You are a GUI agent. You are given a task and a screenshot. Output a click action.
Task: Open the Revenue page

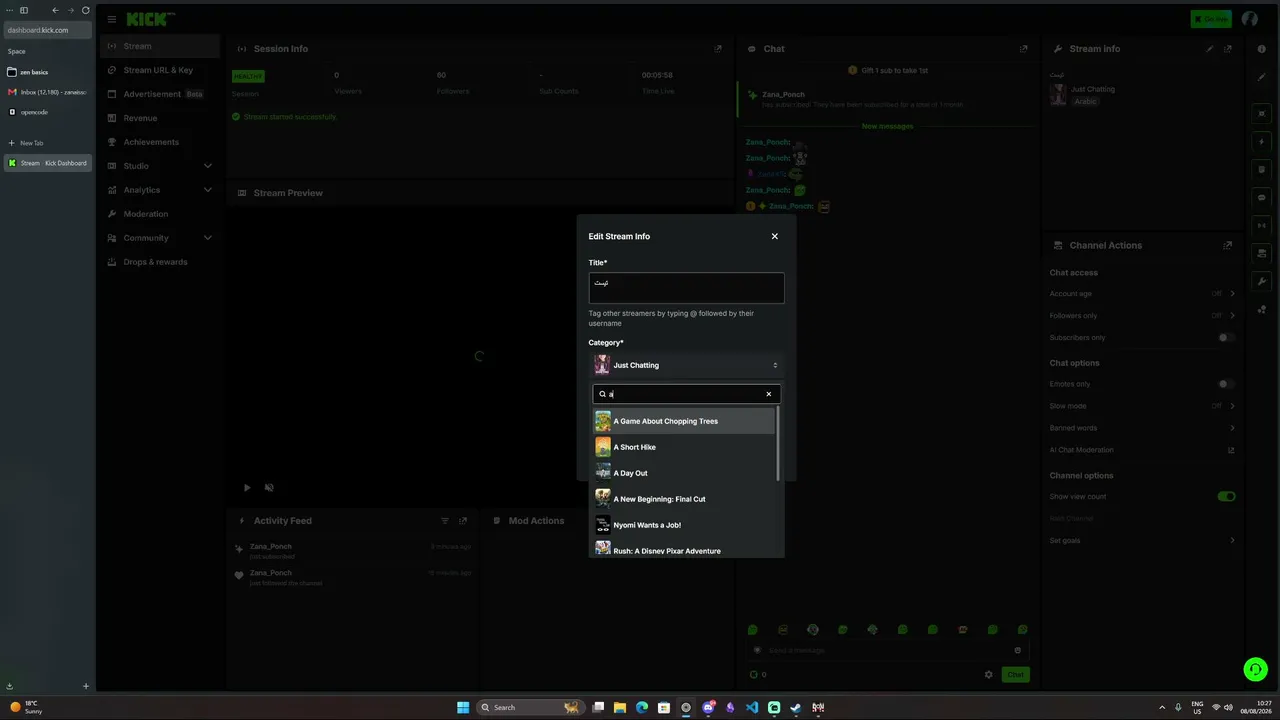160,118
